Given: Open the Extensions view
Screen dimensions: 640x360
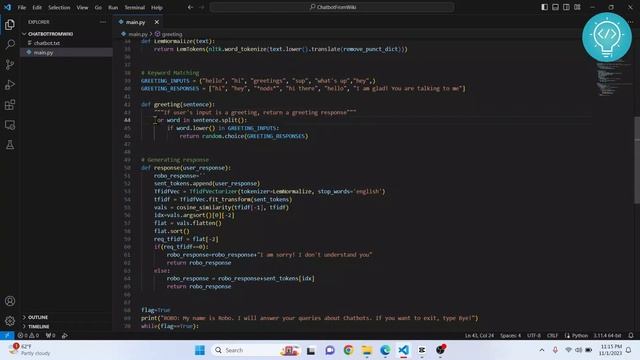Looking at the screenshot, I should [10, 105].
